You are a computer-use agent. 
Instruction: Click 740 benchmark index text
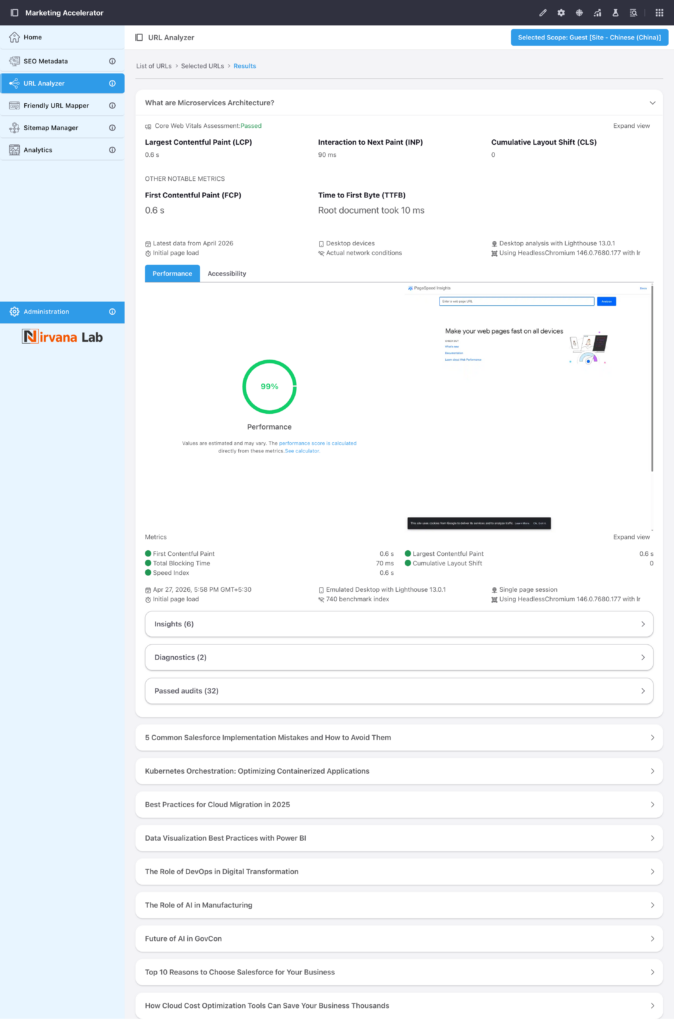[x=357, y=599]
